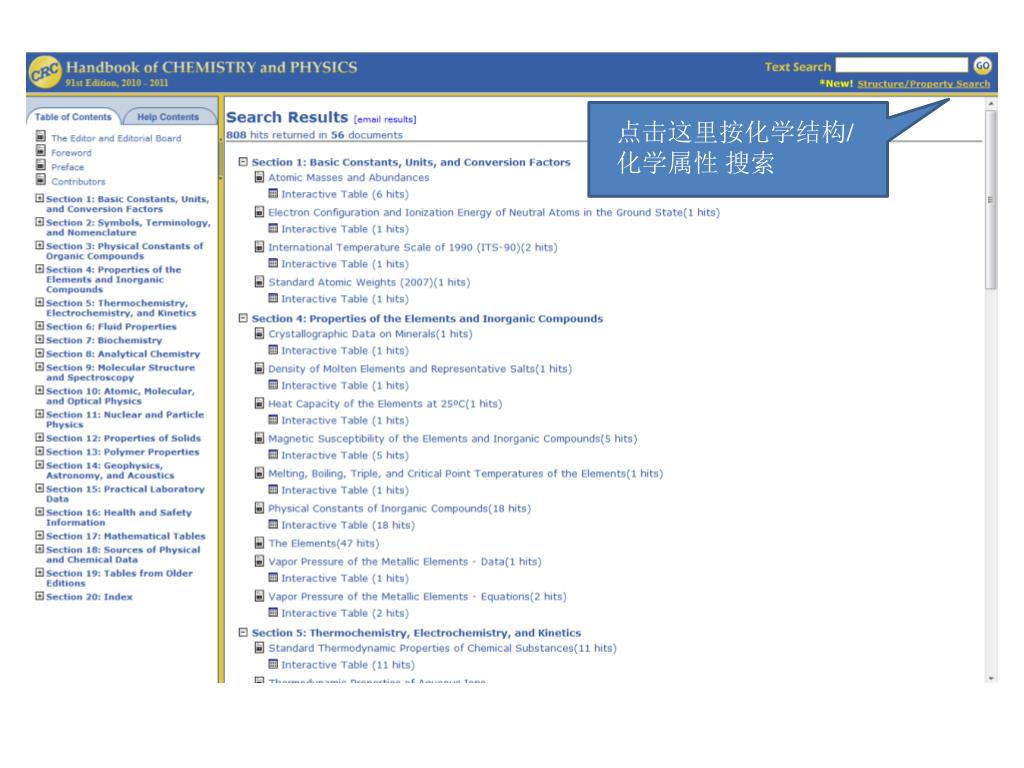Expand Section 12: Properties of Solids
The image size is (1024, 768).
pyautogui.click(x=40, y=438)
